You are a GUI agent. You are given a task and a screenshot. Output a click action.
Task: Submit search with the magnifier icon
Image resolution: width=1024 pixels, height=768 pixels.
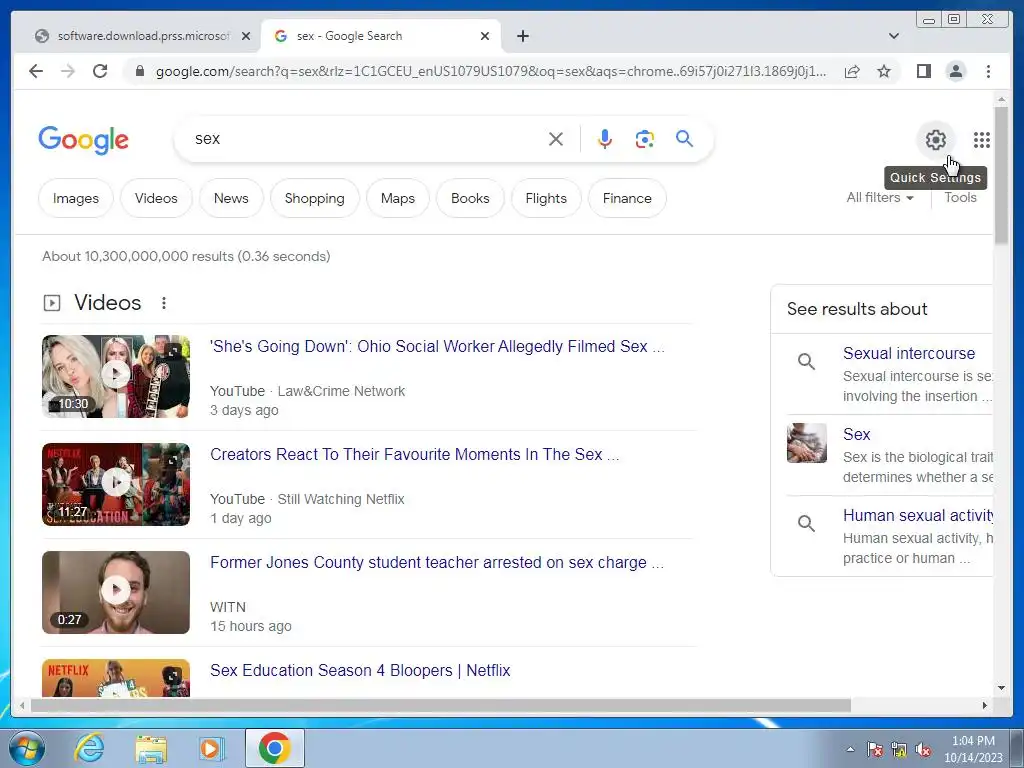[684, 138]
